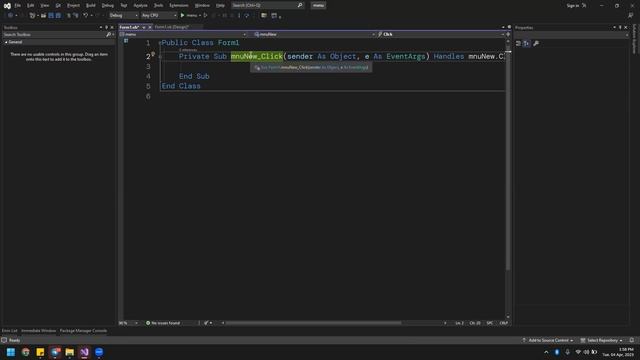Click the Undo toolbar icon
The image size is (640, 360).
tap(85, 16)
